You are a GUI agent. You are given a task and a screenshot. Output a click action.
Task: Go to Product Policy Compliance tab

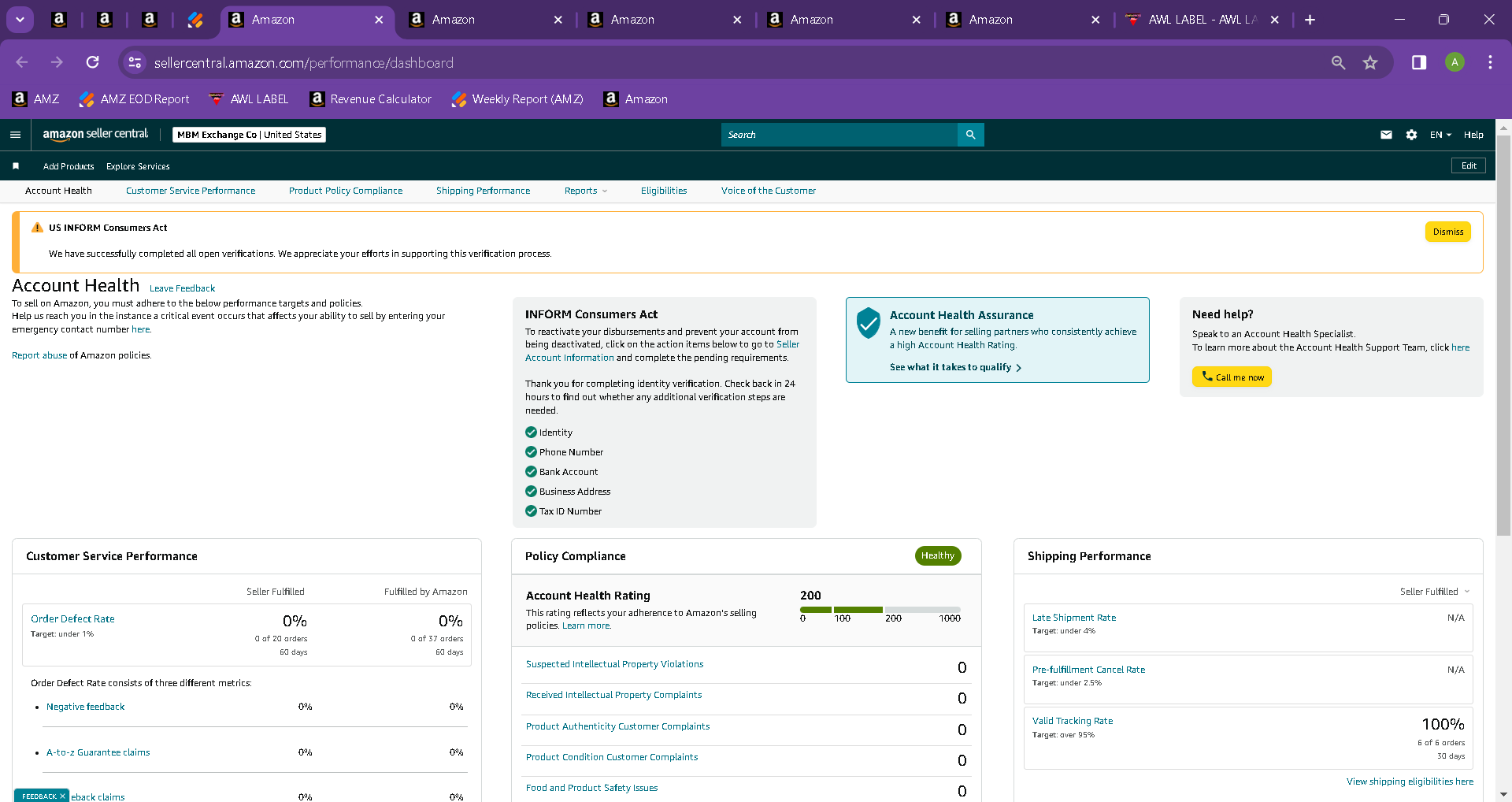pyautogui.click(x=346, y=191)
